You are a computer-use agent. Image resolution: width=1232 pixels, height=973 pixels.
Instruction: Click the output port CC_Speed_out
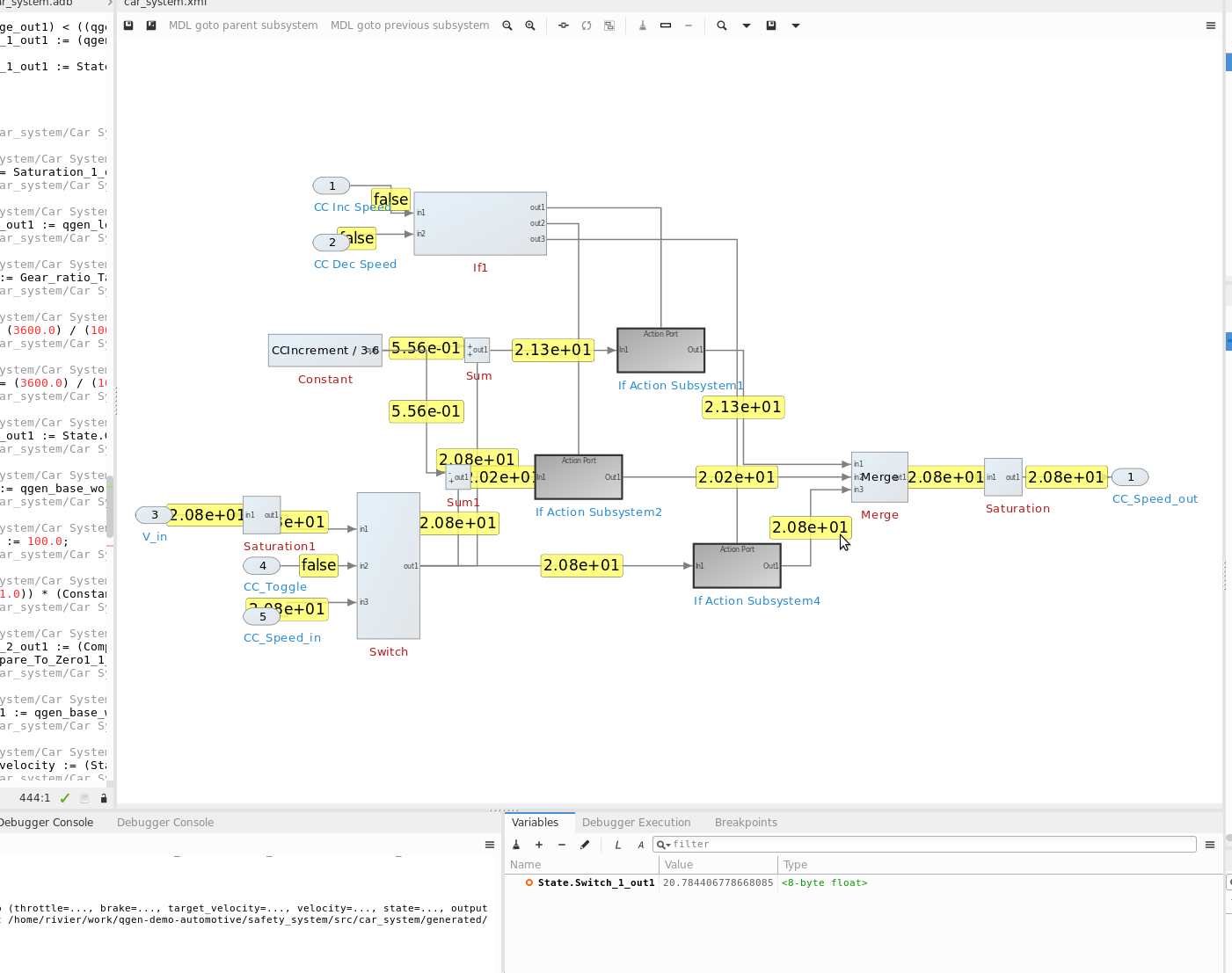coord(1131,477)
